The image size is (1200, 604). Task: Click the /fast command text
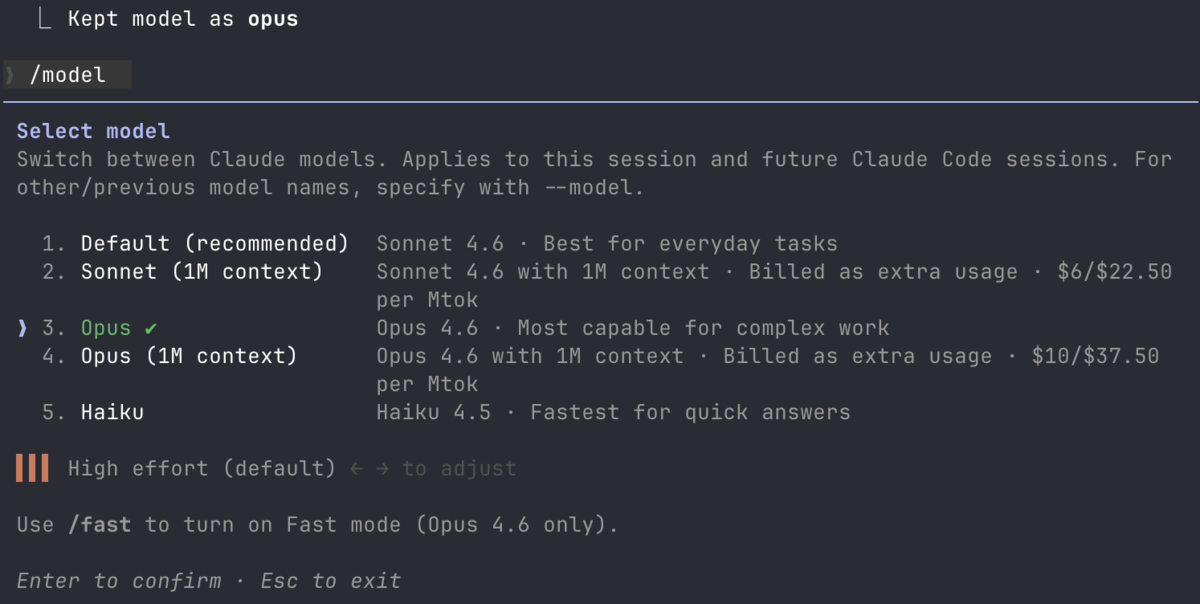(99, 525)
